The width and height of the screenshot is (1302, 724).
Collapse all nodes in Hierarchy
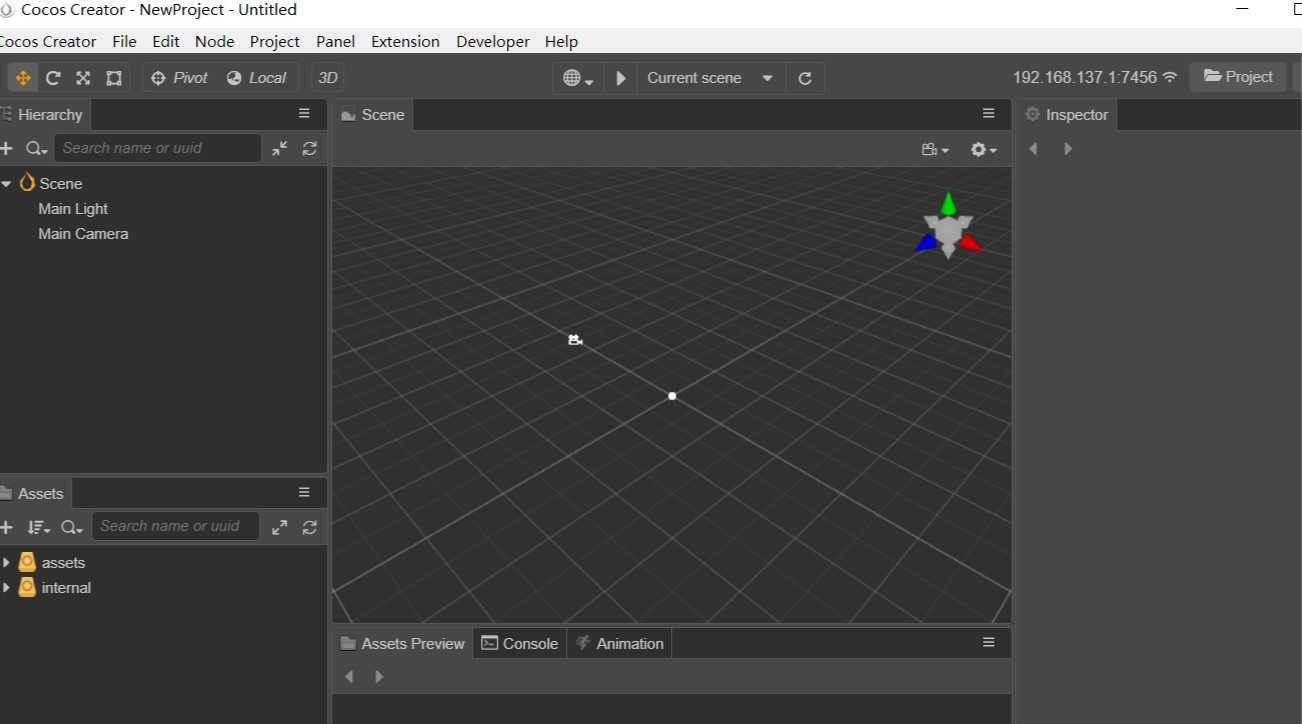pos(280,148)
